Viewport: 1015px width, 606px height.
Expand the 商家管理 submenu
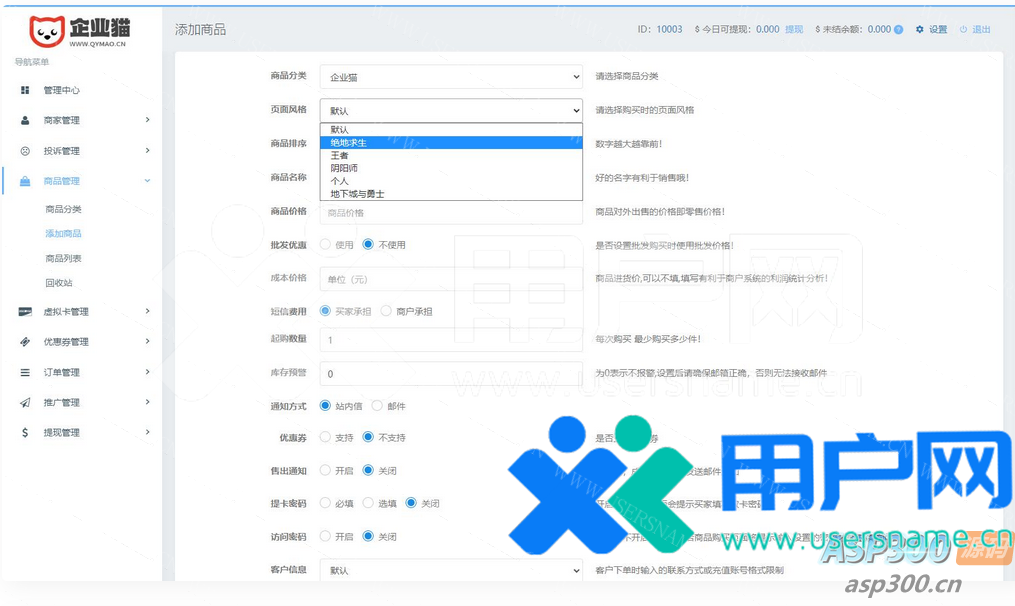[x=148, y=120]
